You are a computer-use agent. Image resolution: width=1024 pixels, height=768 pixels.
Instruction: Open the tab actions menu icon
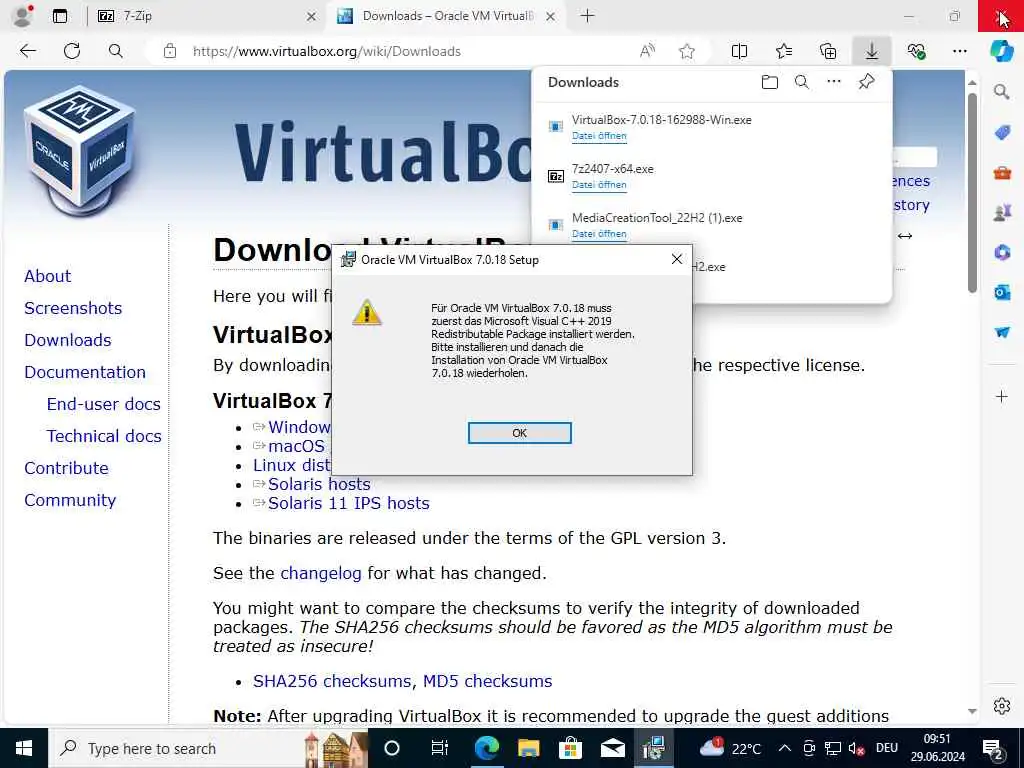(60, 16)
